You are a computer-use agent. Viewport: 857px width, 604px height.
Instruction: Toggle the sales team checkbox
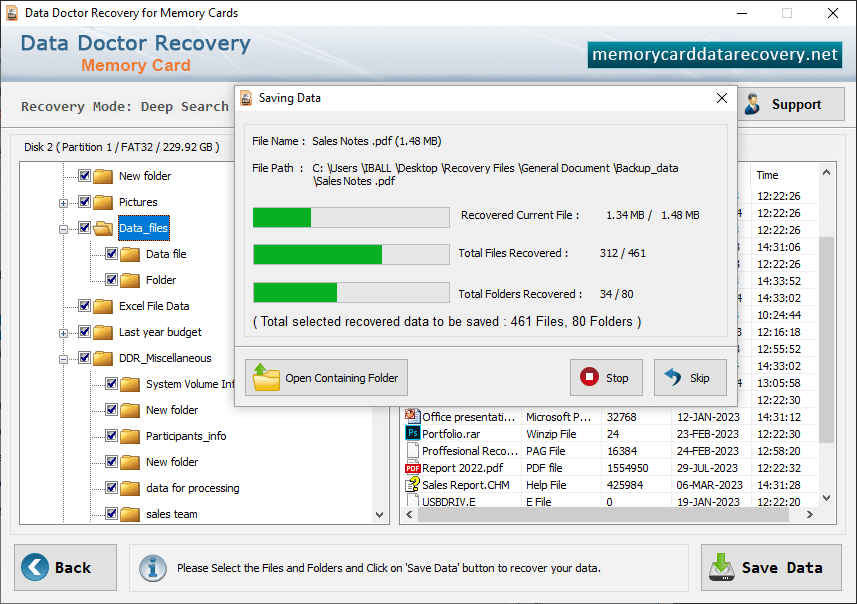coord(111,513)
